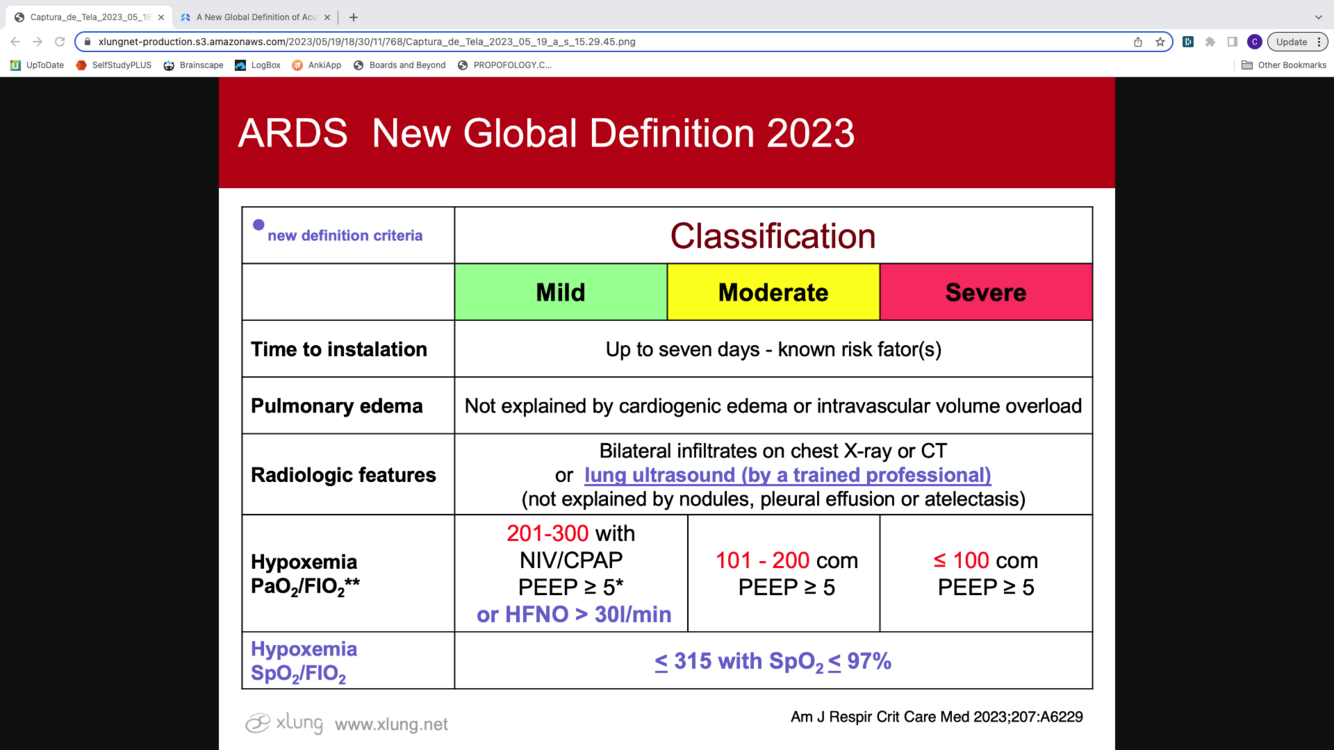Click the 'Pulmonary edema' row label
This screenshot has height=750, width=1334.
click(337, 406)
